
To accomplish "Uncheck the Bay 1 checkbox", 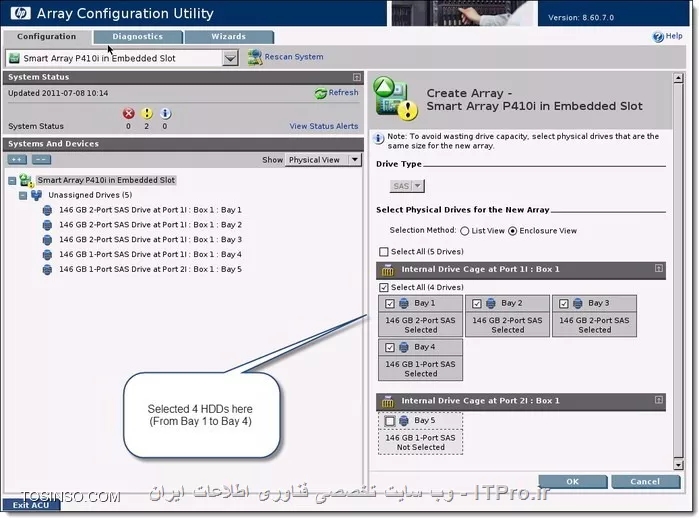I will pos(390,304).
